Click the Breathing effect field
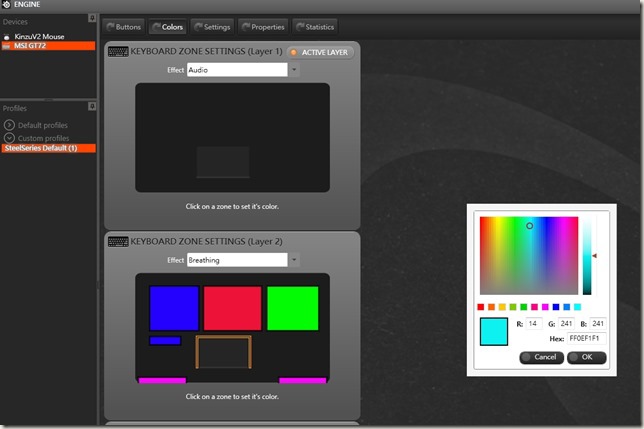 pos(237,260)
